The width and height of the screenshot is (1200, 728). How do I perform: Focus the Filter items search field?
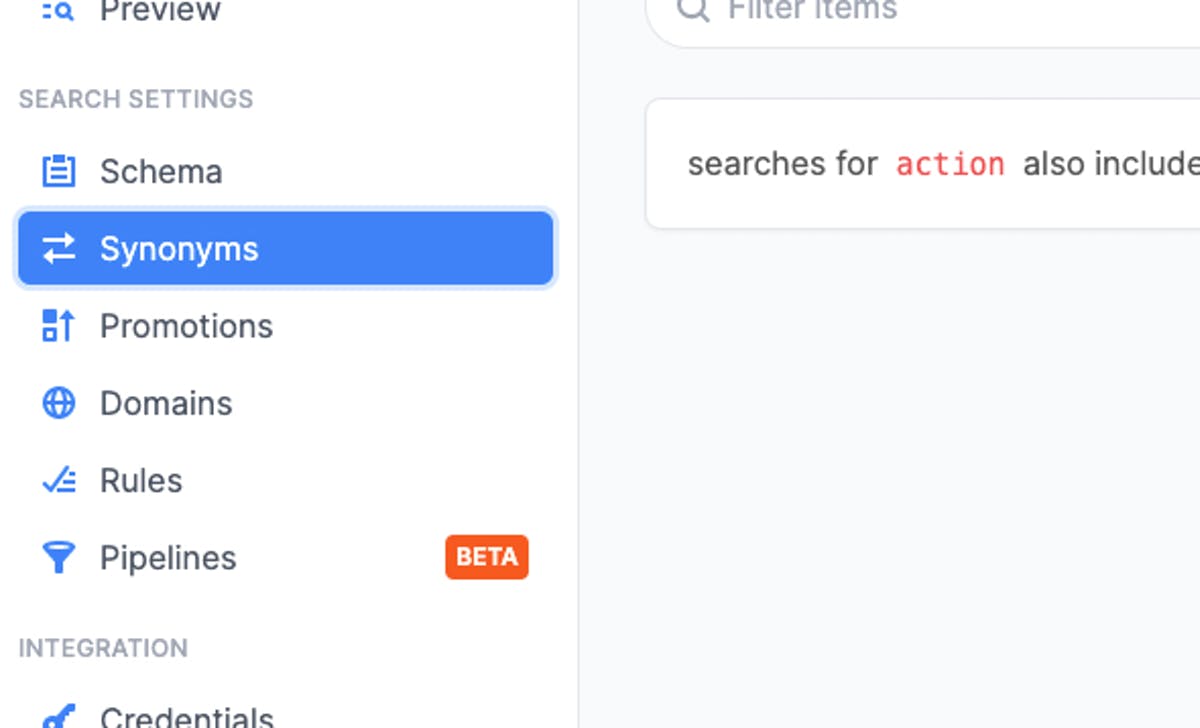click(x=922, y=14)
